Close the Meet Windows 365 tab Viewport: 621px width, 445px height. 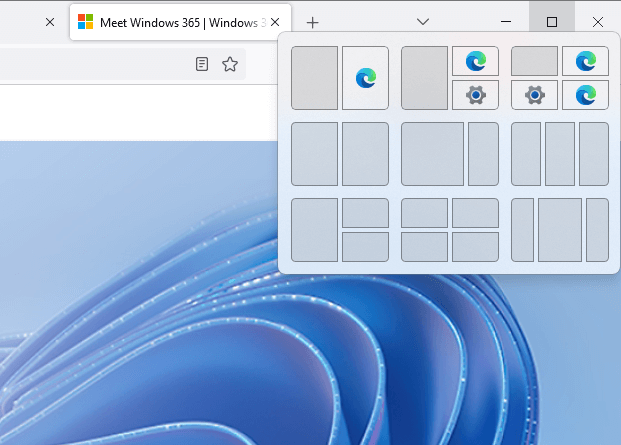click(x=275, y=22)
